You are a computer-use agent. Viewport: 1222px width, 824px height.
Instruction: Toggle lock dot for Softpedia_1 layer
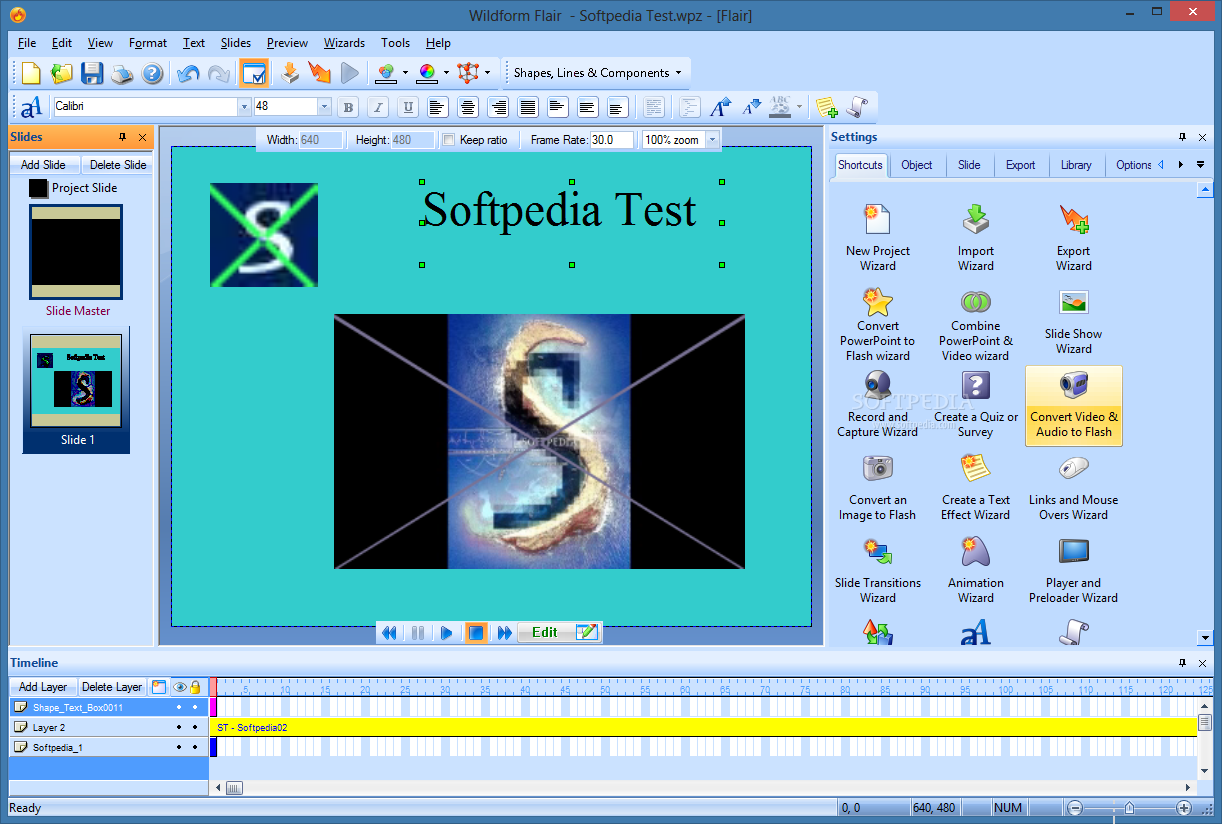[195, 747]
